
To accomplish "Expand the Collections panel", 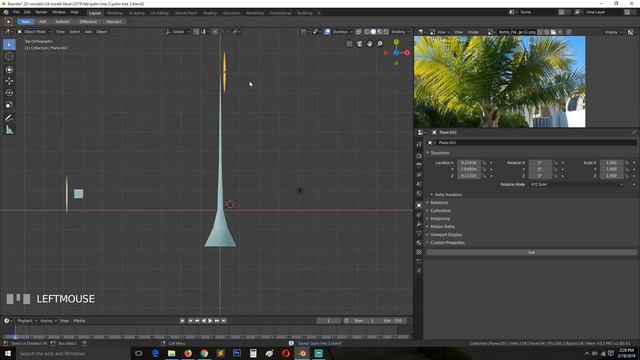I will pos(440,211).
